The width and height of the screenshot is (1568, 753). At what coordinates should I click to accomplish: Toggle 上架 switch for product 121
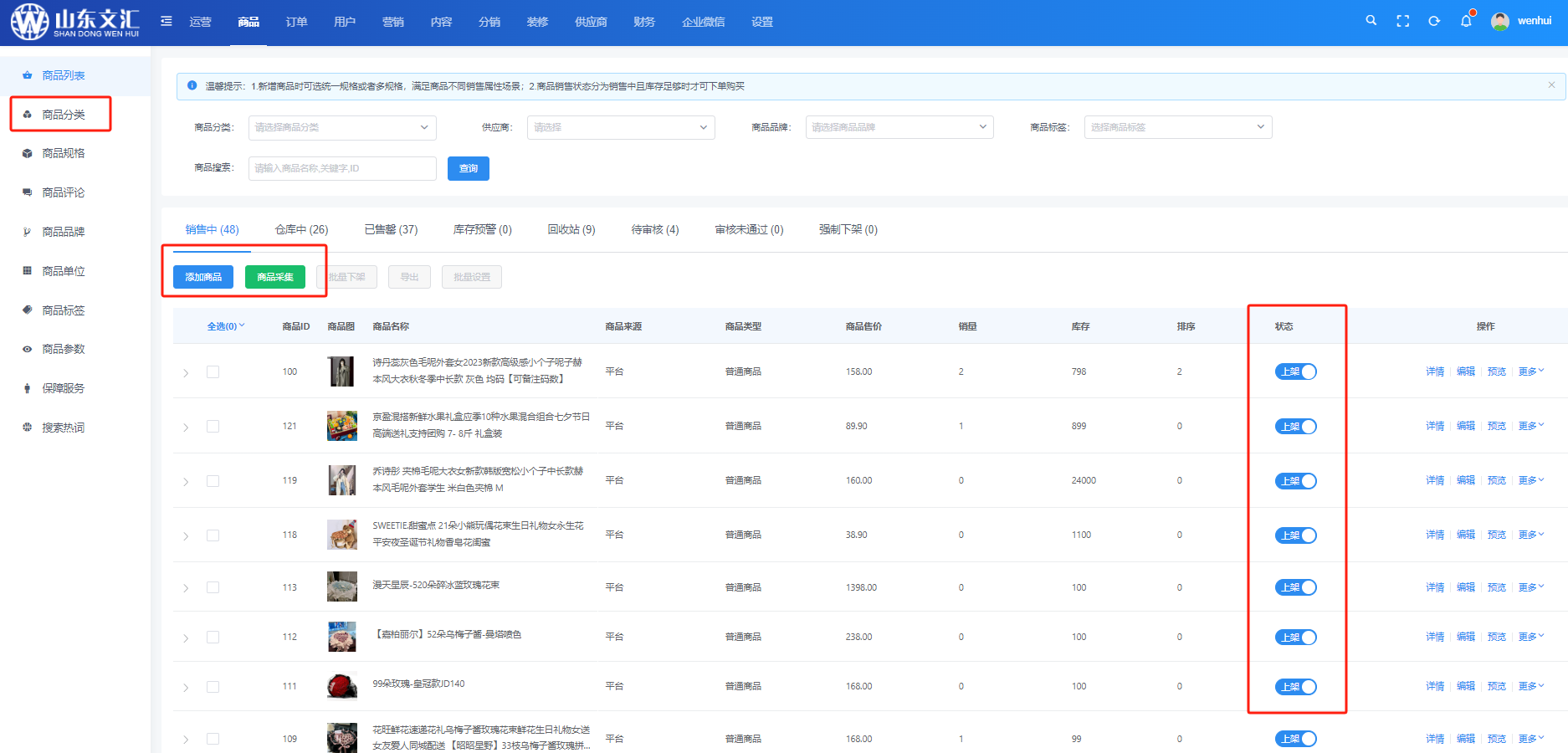[x=1295, y=427]
